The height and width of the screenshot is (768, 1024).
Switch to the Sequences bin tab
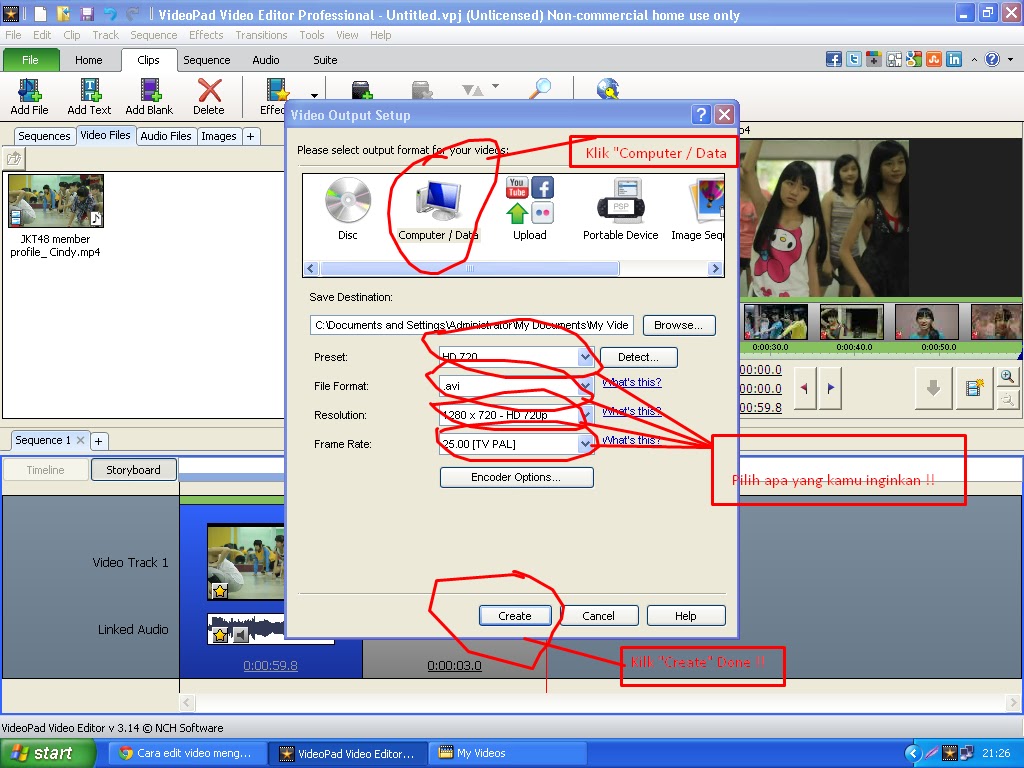(x=44, y=136)
